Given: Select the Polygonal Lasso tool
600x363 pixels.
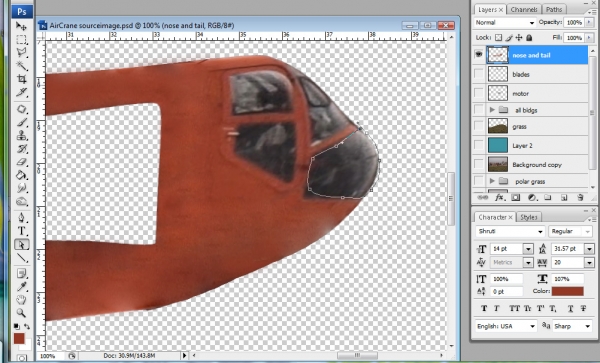Looking at the screenshot, I should click(21, 52).
